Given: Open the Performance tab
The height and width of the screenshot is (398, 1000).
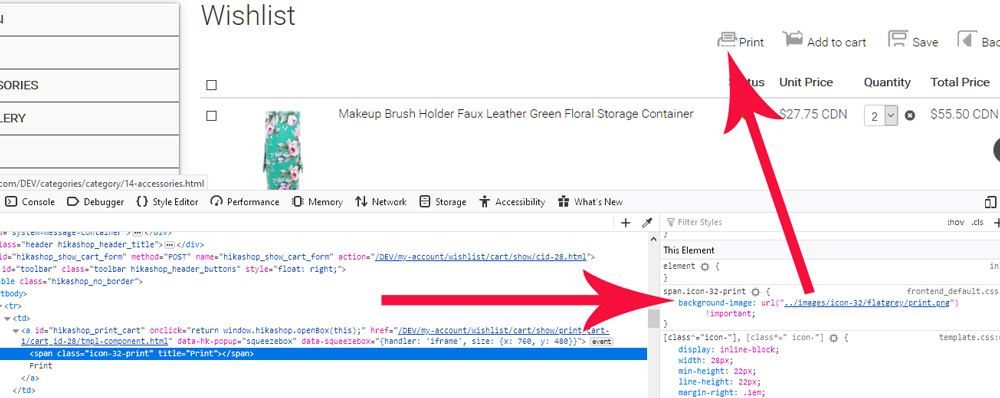Looking at the screenshot, I should tap(246, 202).
